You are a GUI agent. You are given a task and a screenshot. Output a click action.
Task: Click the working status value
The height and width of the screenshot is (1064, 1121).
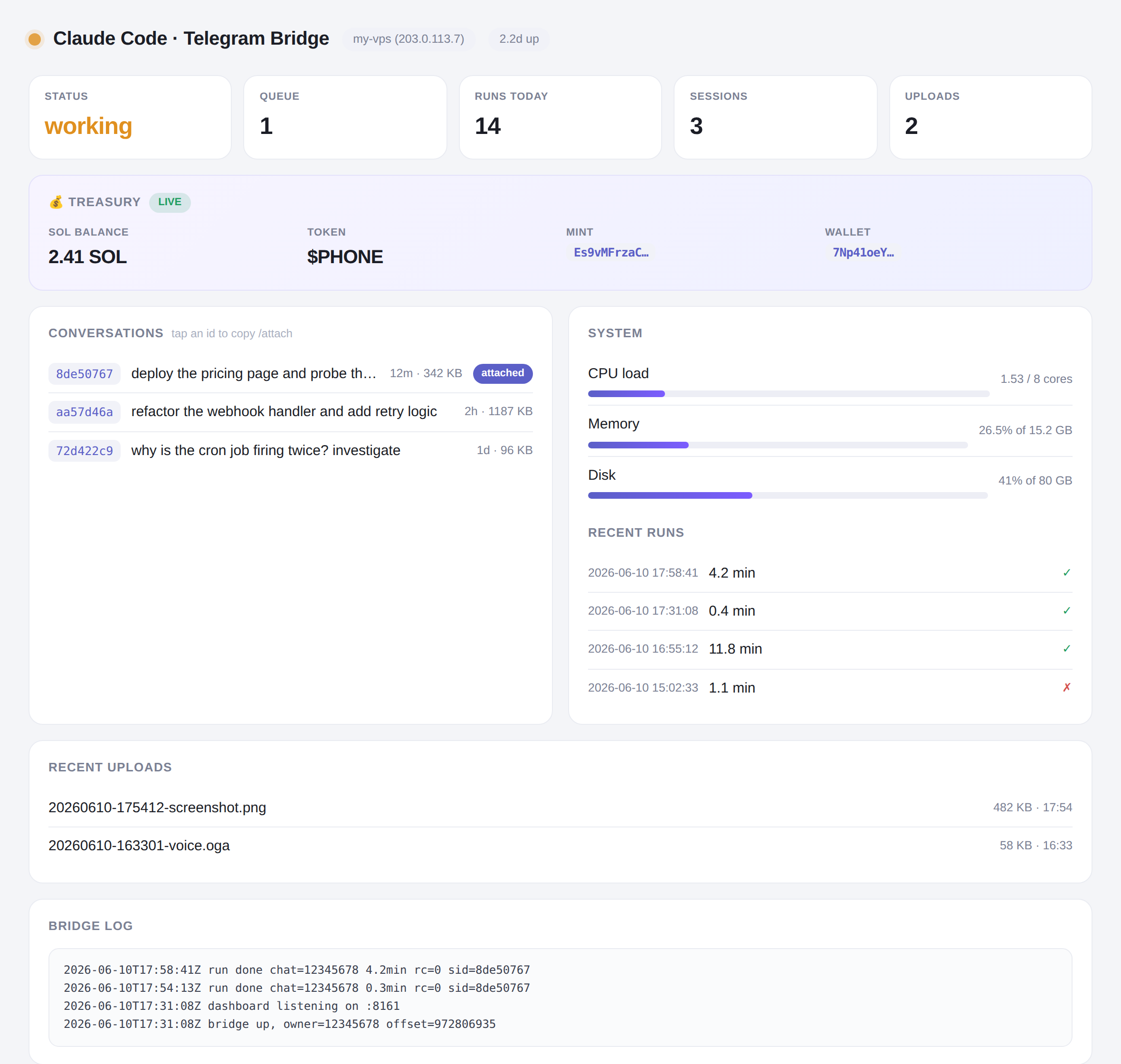coord(88,126)
